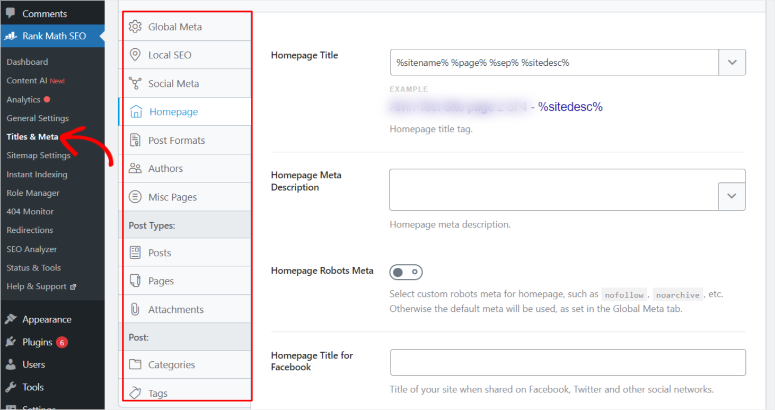Select the Post Formats tab
The image size is (775, 410).
186,140
